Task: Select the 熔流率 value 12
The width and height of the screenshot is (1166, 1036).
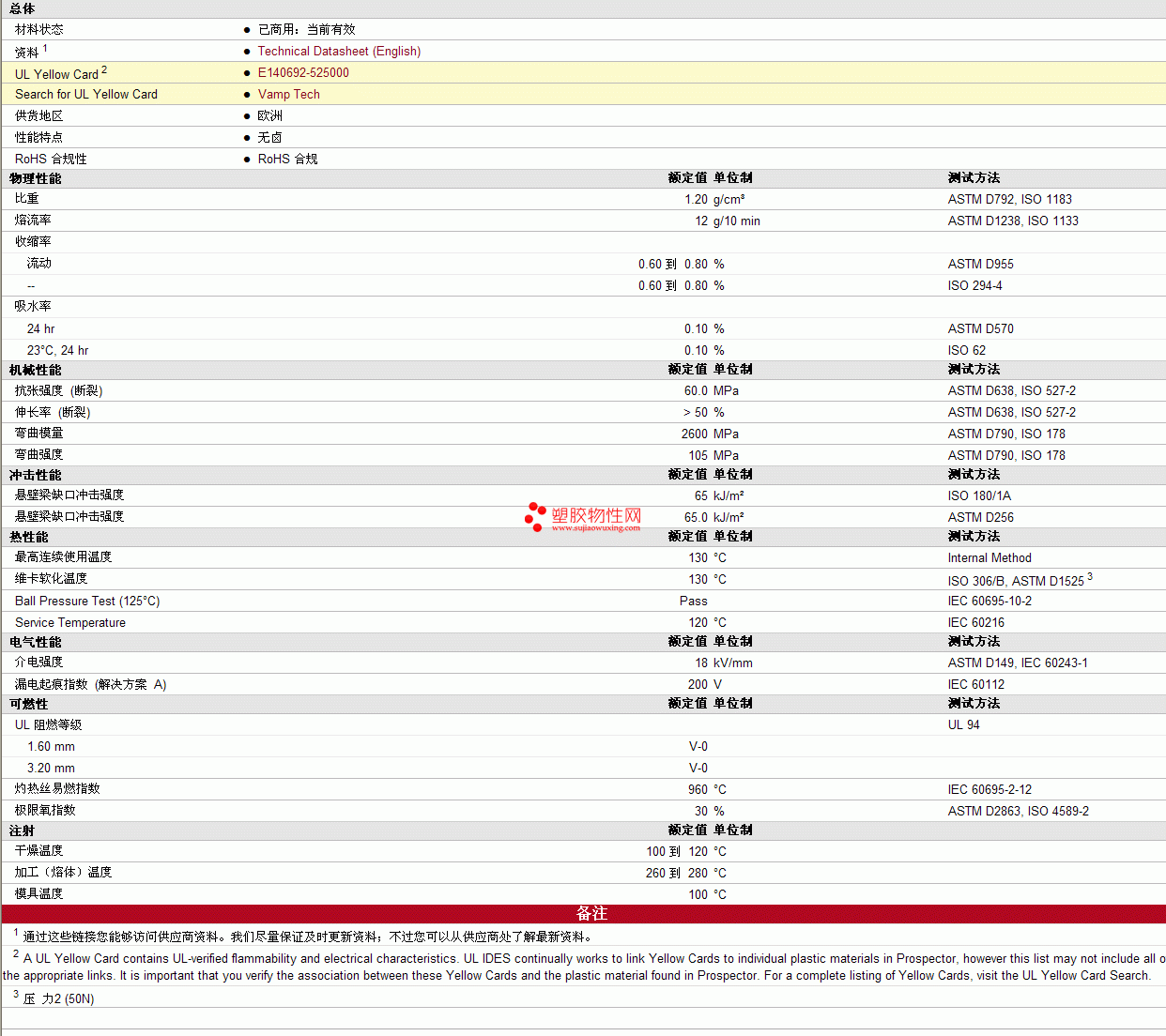Action: click(x=702, y=221)
